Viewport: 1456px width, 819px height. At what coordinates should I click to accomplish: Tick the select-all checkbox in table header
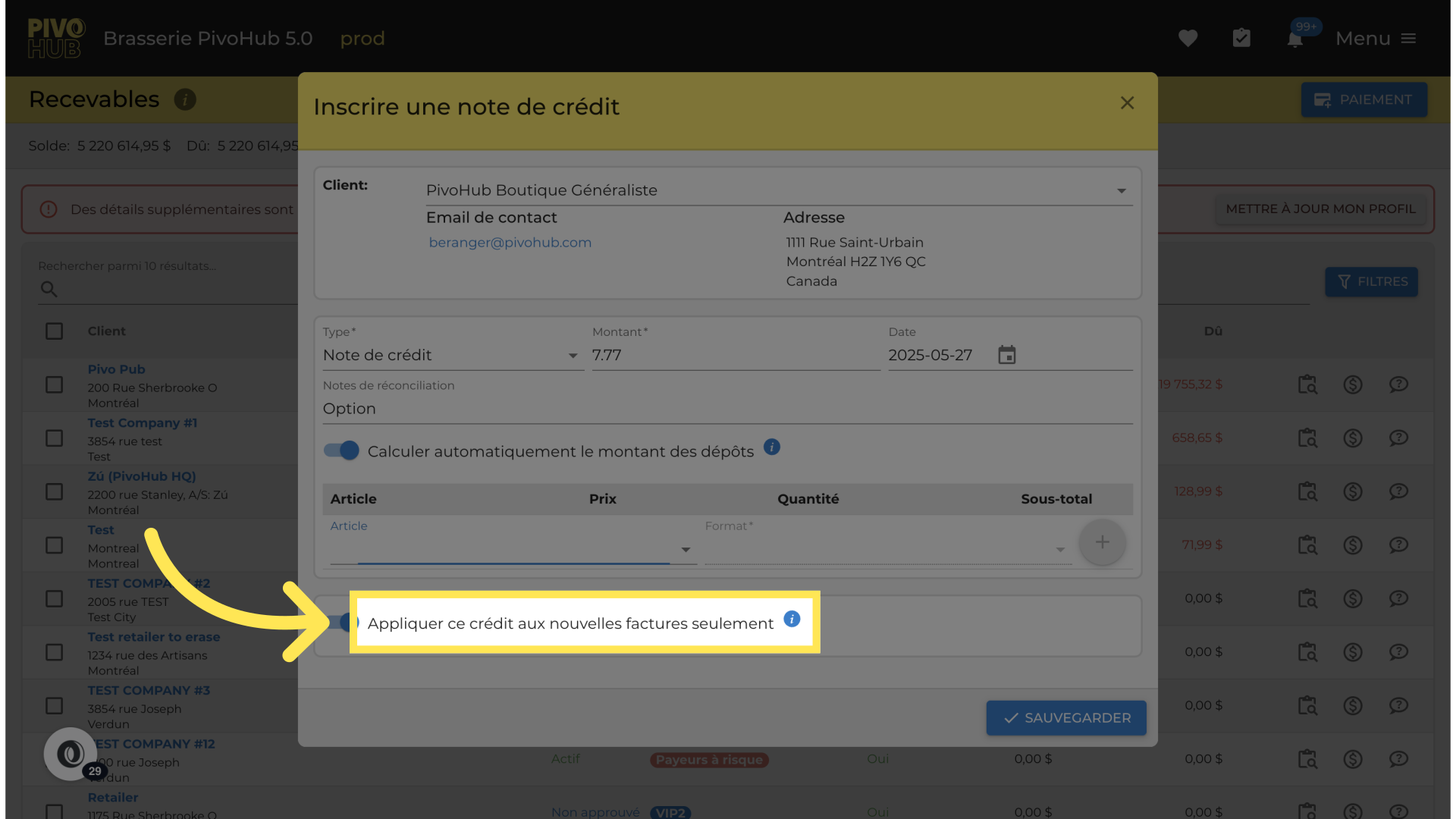click(x=54, y=331)
